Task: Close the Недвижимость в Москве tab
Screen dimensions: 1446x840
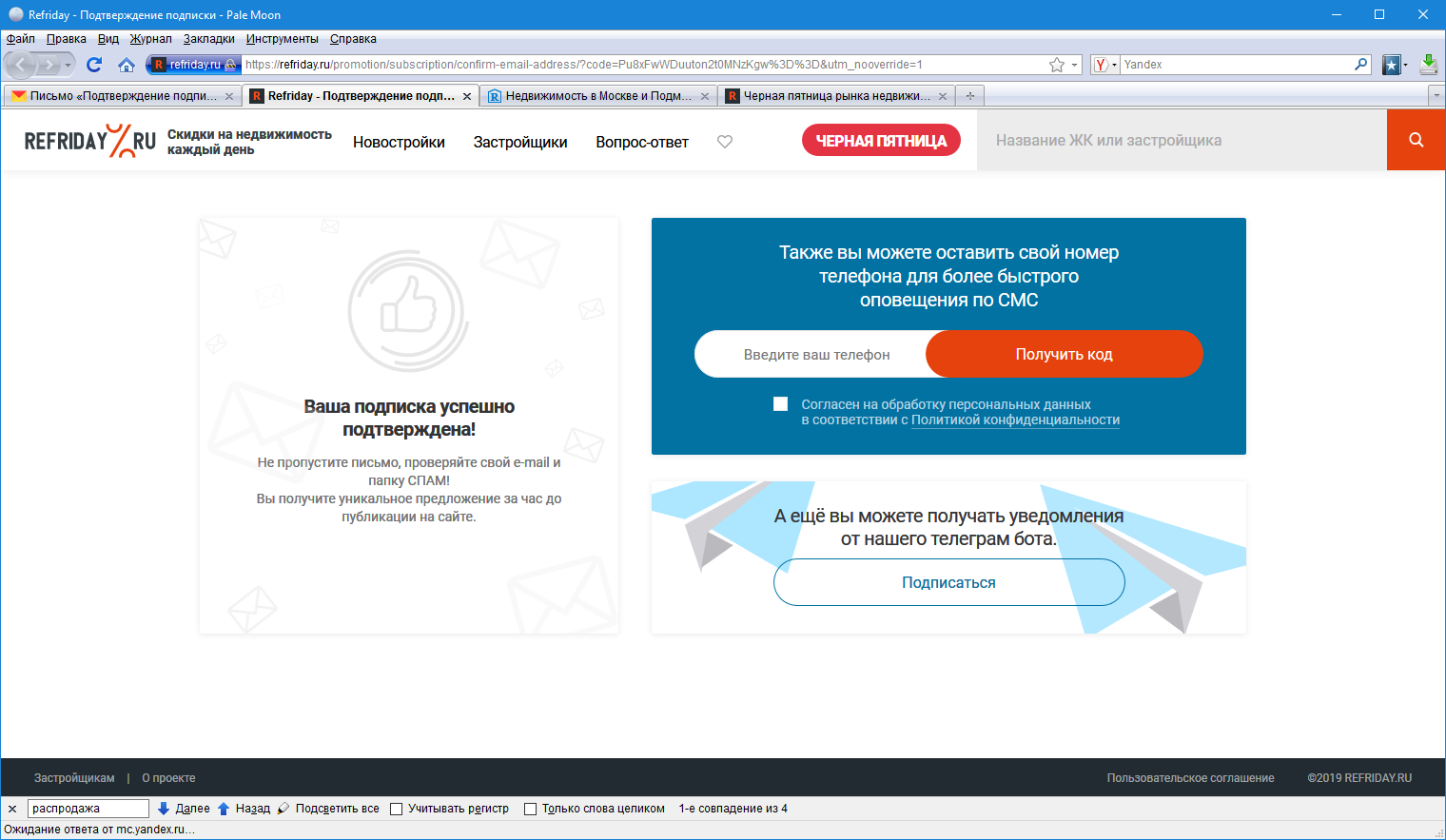Action: click(705, 96)
